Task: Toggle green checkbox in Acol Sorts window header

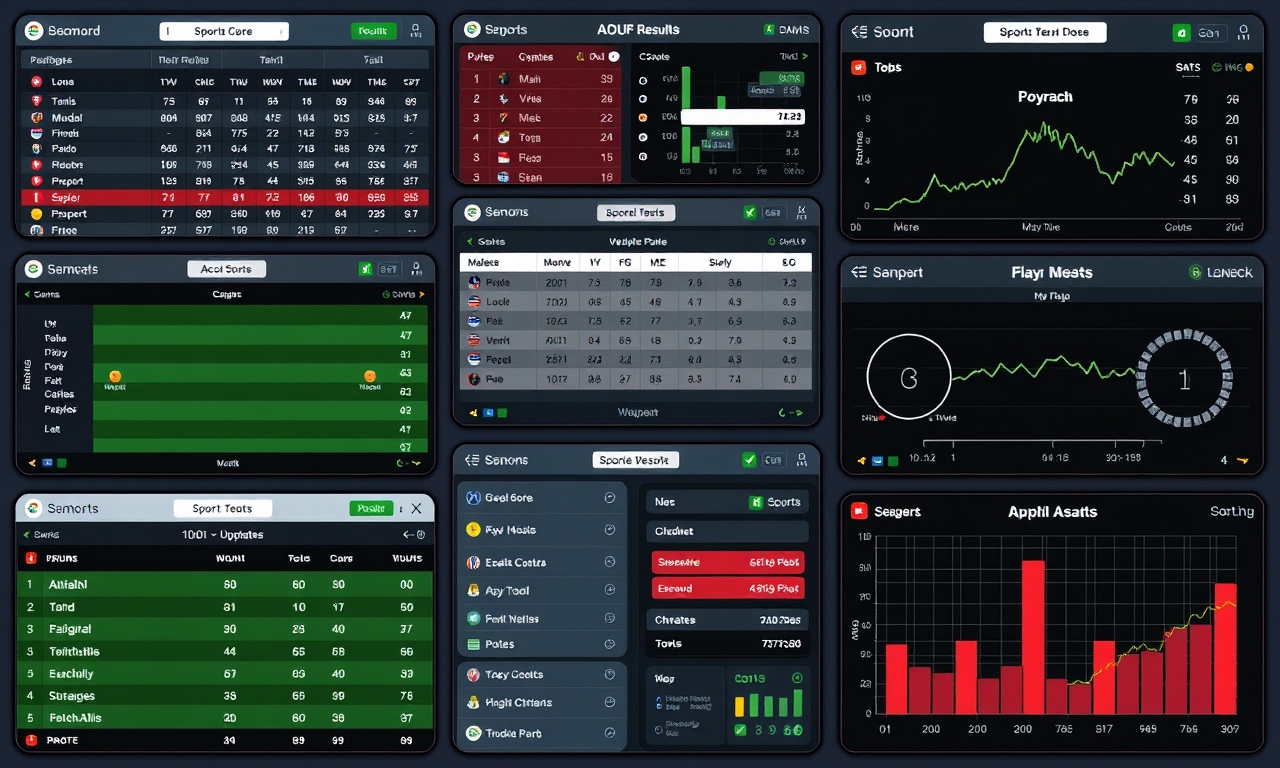Action: coord(366,269)
